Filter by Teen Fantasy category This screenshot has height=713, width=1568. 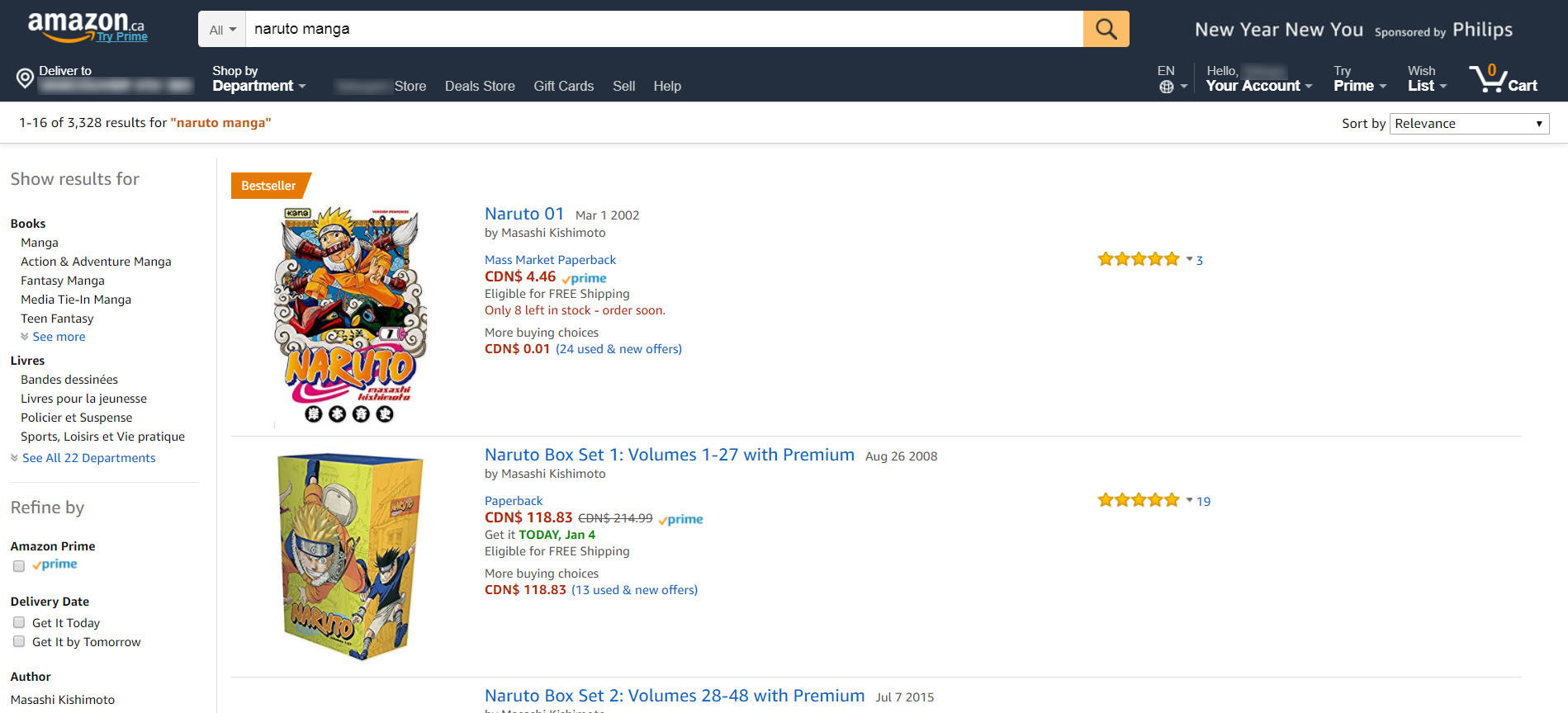pyautogui.click(x=57, y=319)
